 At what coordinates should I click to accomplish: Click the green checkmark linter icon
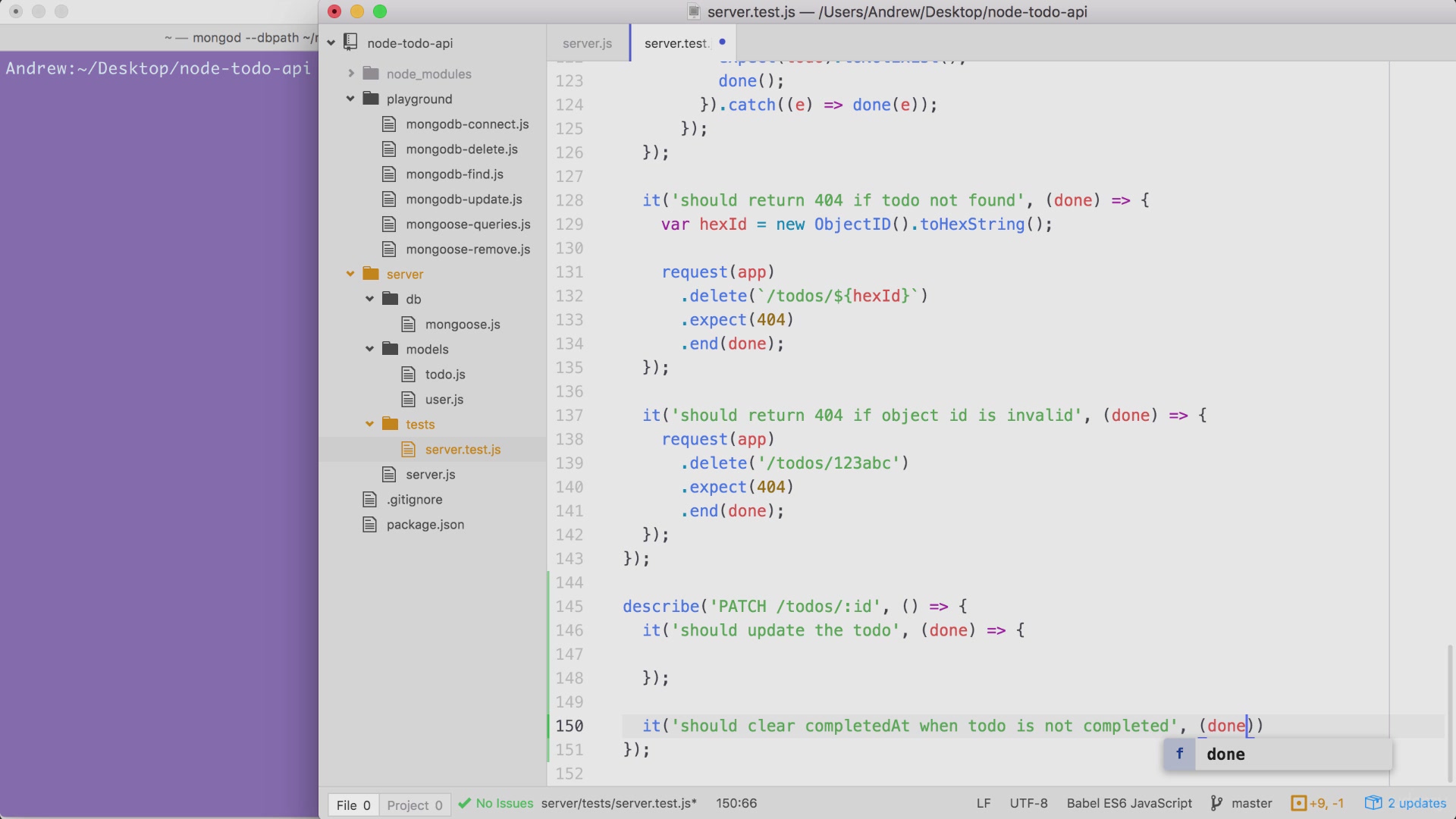465,803
